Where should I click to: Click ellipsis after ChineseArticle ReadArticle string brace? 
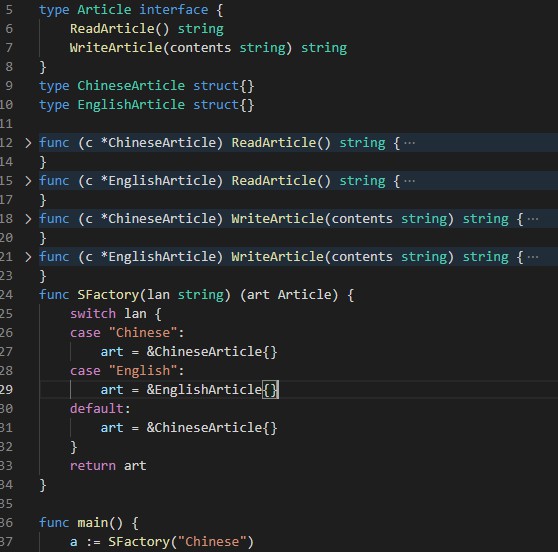pos(410,143)
